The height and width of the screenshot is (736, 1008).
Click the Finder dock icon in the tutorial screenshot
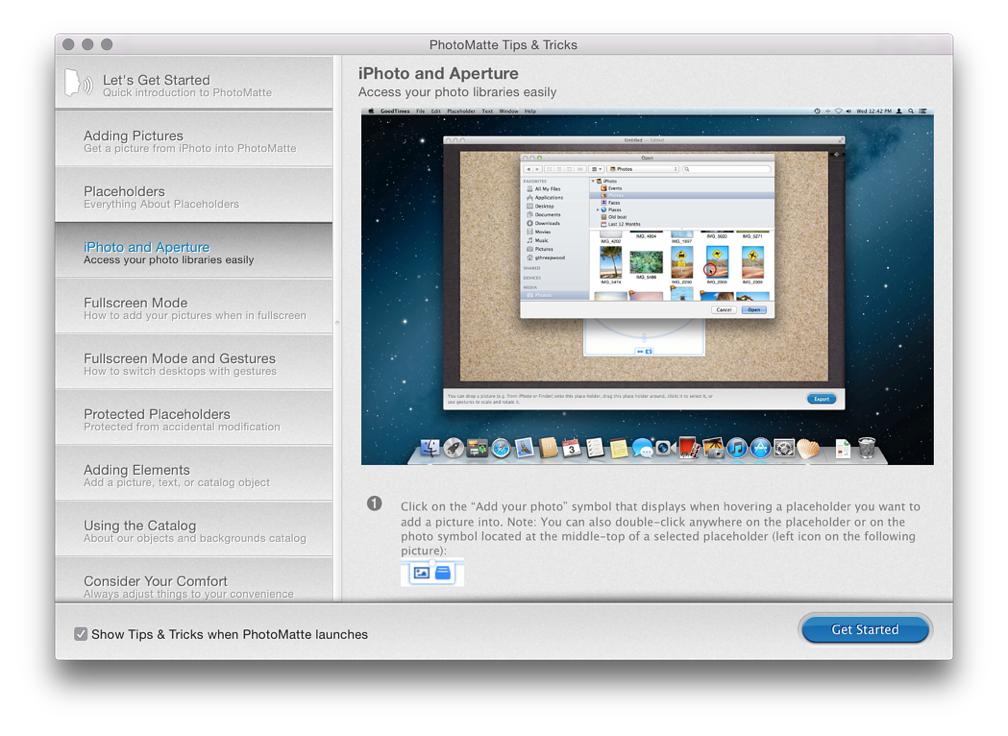429,447
